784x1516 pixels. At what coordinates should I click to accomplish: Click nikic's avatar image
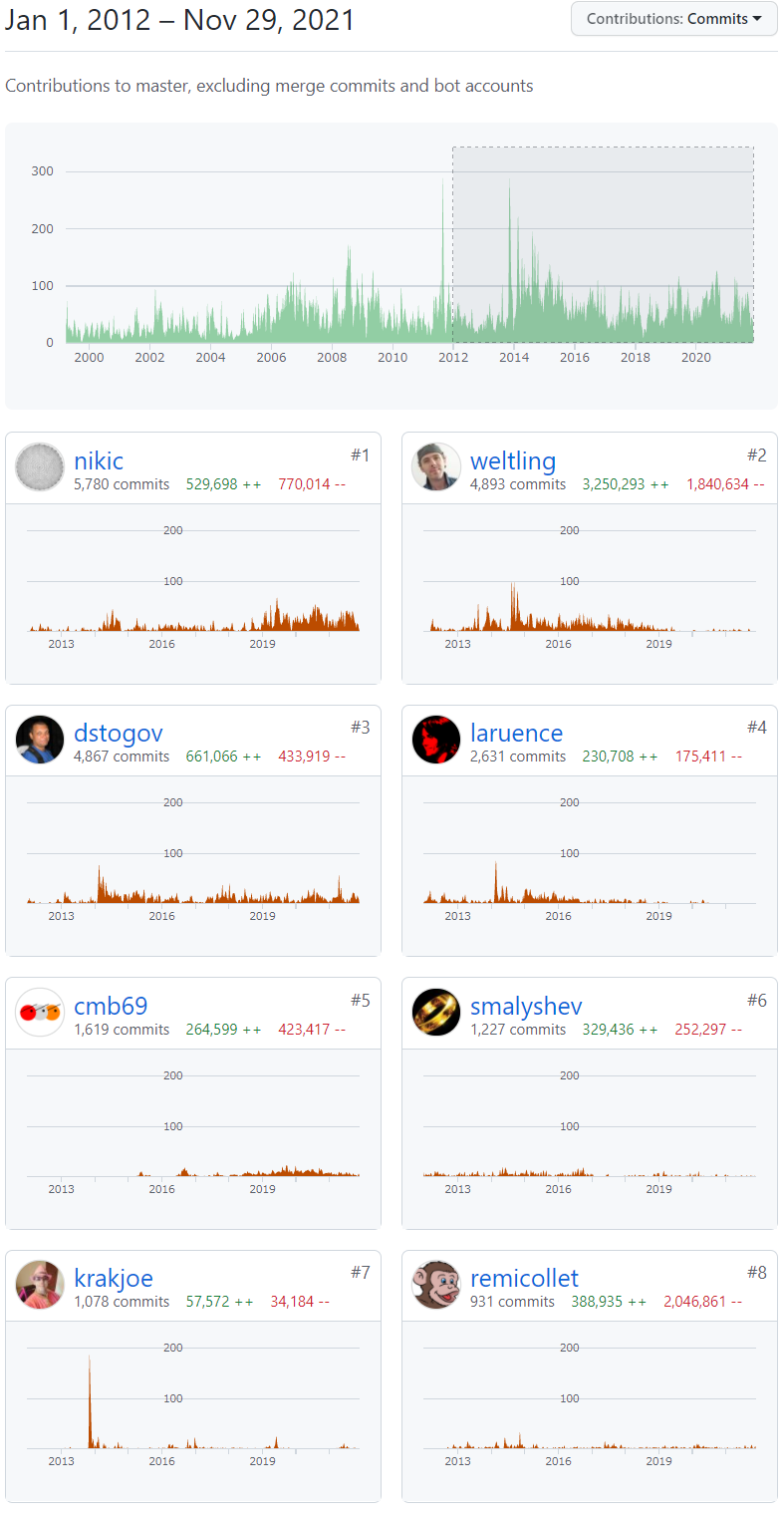(40, 467)
